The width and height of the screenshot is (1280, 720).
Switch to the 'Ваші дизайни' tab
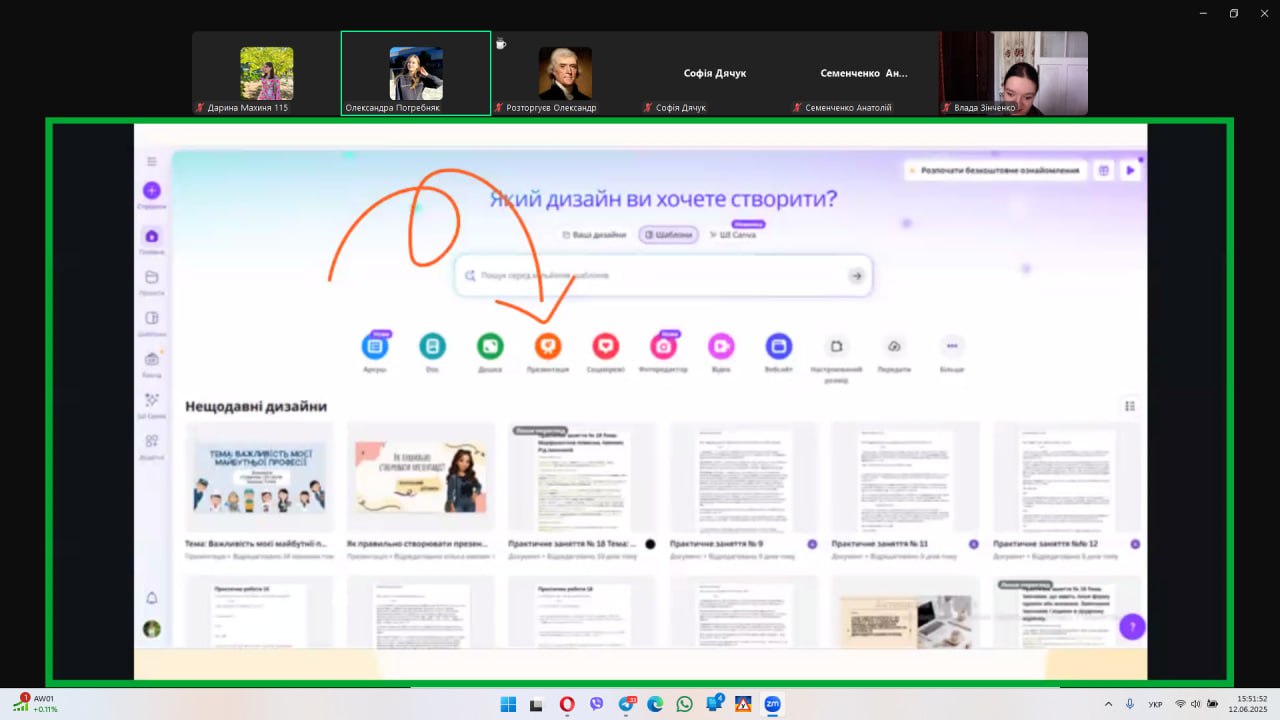tap(594, 235)
